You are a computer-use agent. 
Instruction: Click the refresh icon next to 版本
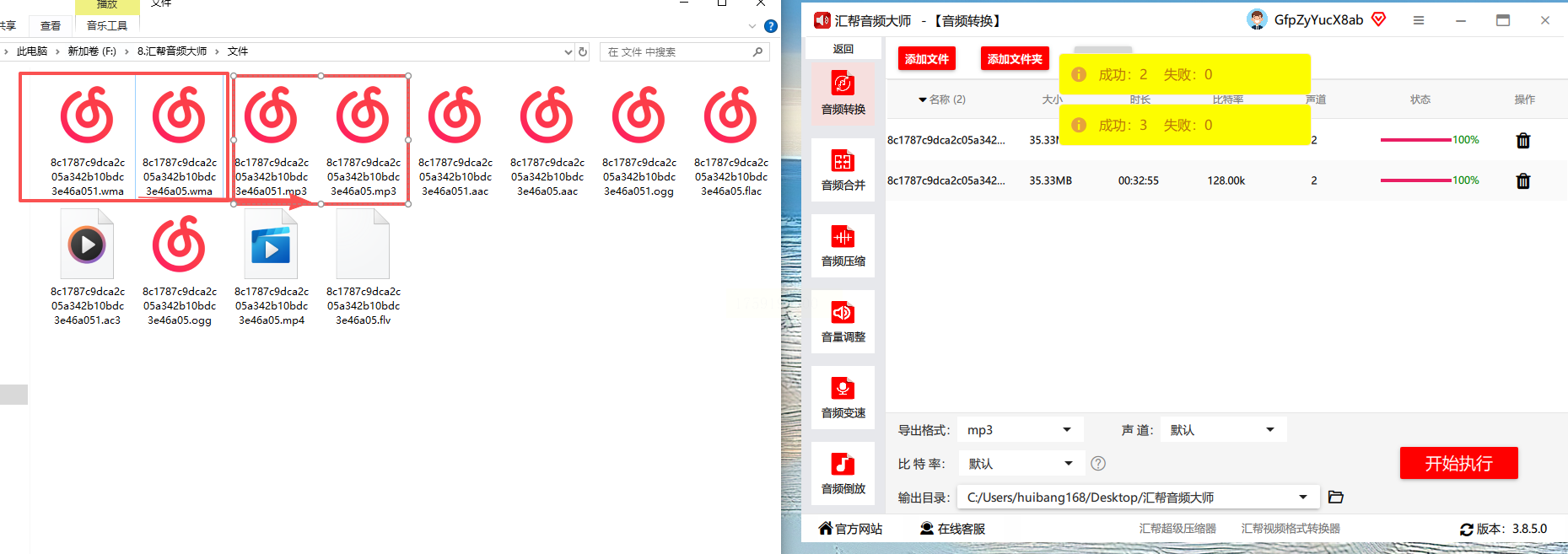[x=1467, y=530]
